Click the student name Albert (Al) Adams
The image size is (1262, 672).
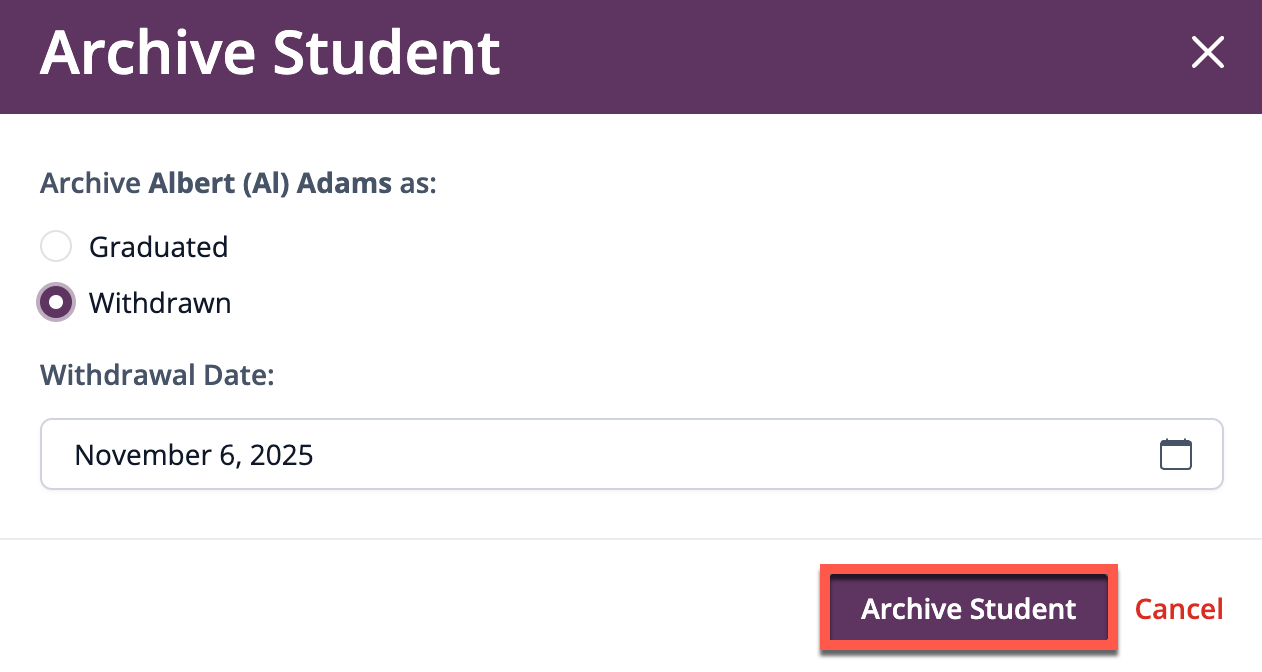click(x=270, y=185)
